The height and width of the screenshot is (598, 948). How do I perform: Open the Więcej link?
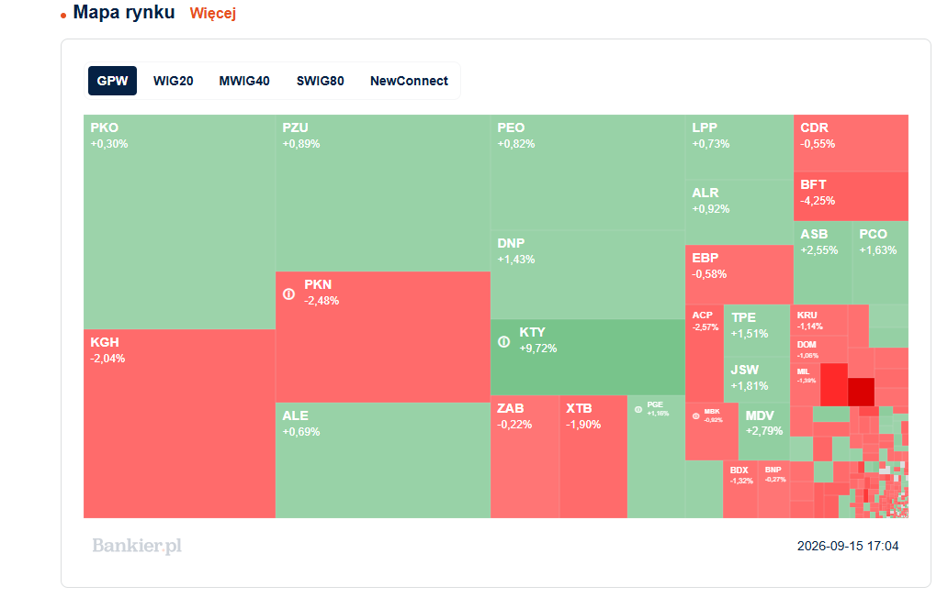(213, 13)
